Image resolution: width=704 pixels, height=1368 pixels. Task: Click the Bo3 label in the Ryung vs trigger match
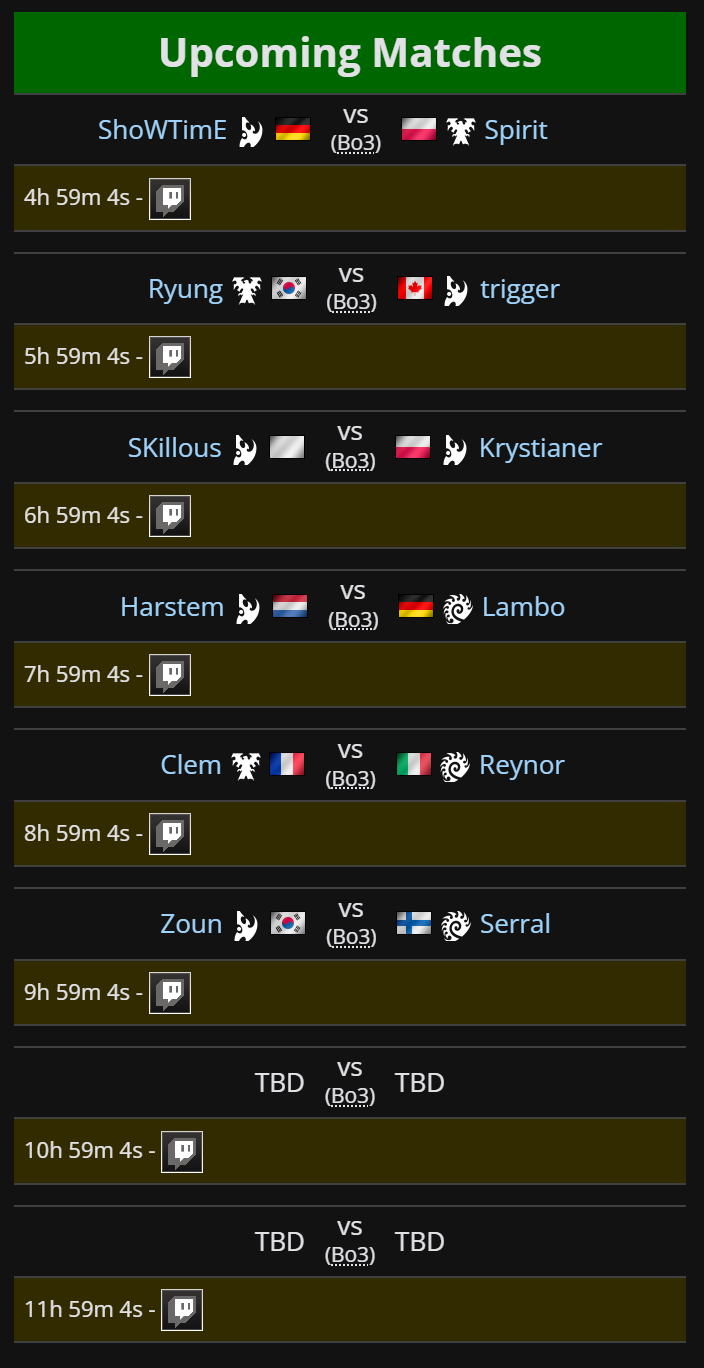[352, 302]
